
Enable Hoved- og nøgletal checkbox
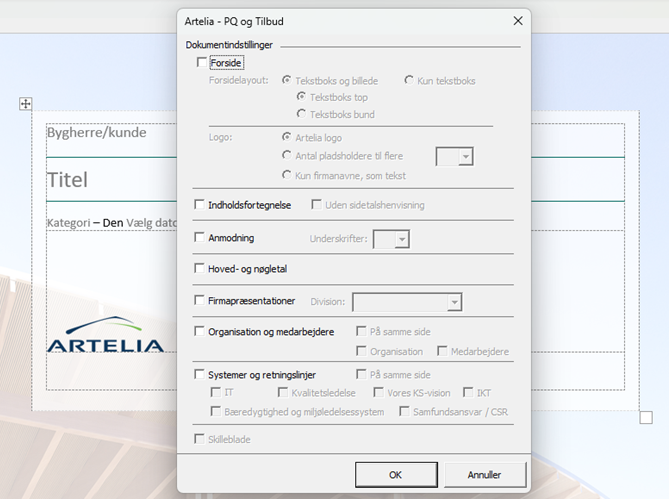click(x=199, y=268)
